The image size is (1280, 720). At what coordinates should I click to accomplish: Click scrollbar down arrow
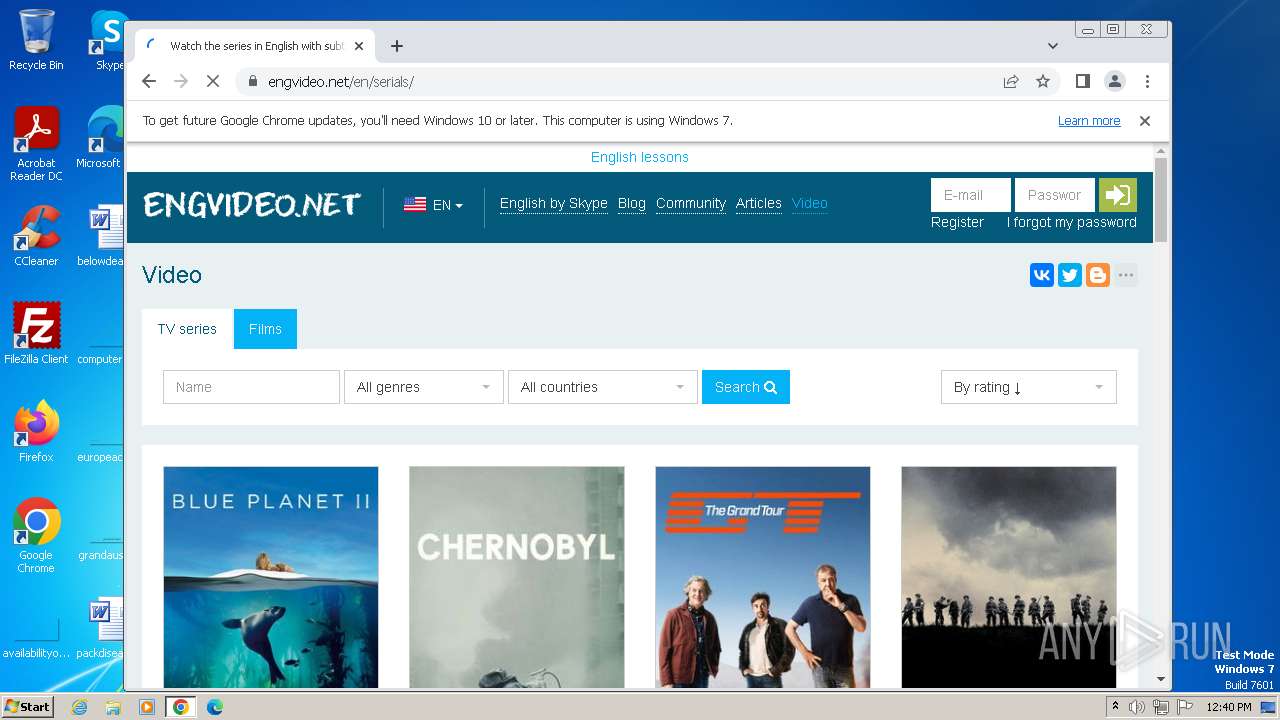pyautogui.click(x=1161, y=679)
